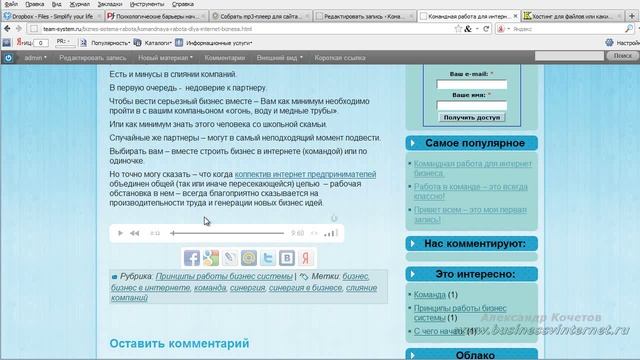Open Редактировать запись in admin bar
Image resolution: width=640 pixels, height=360 pixels.
[x=93, y=58]
